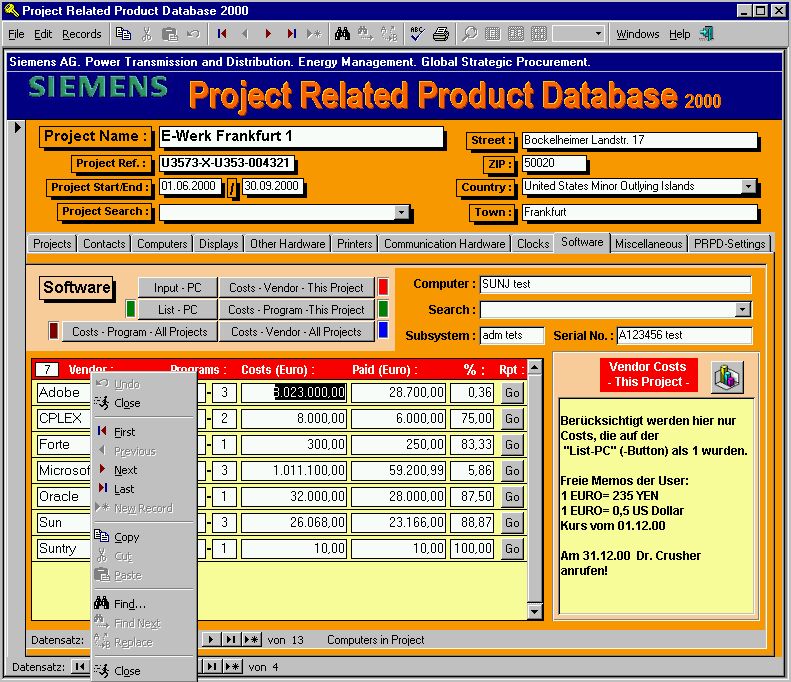Screen dimensions: 791x682
Task: Click the List - PC button
Action: pos(178,310)
